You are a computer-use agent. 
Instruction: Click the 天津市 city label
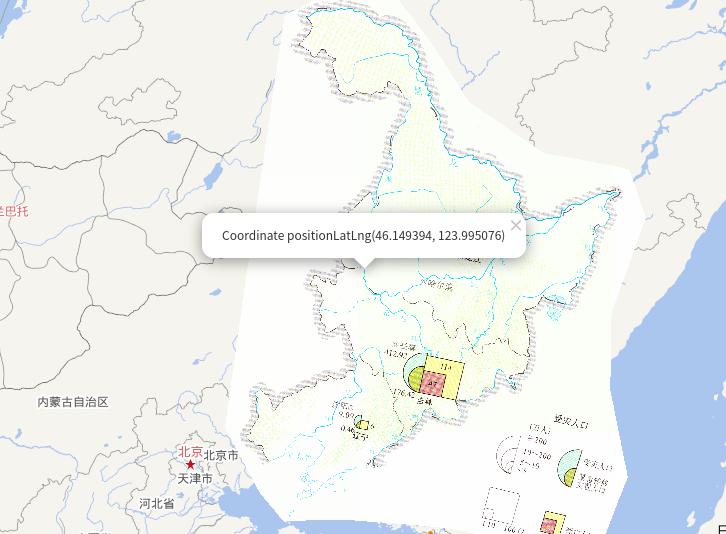pyautogui.click(x=195, y=479)
